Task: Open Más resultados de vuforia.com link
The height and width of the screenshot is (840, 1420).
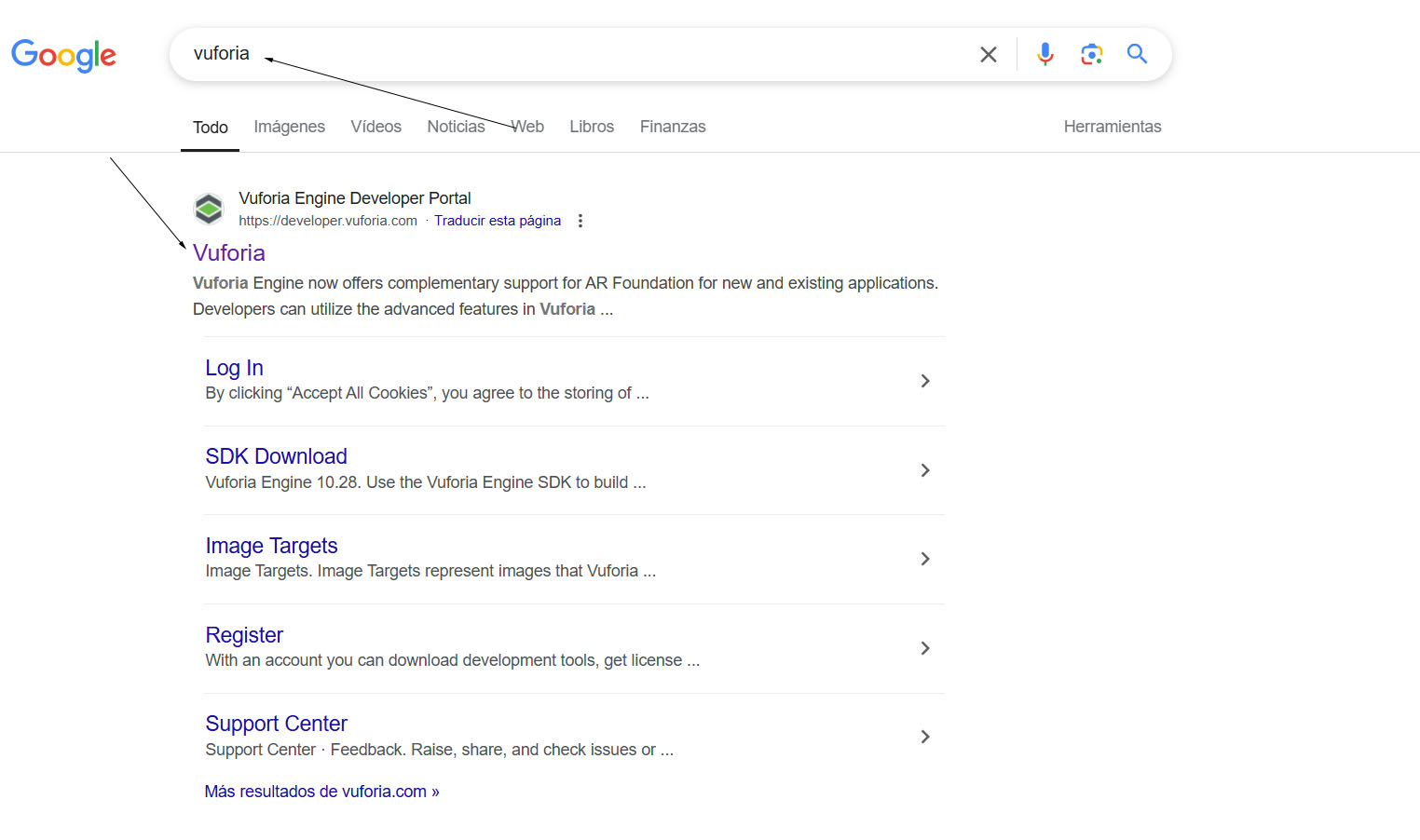Action: pyautogui.click(x=321, y=792)
